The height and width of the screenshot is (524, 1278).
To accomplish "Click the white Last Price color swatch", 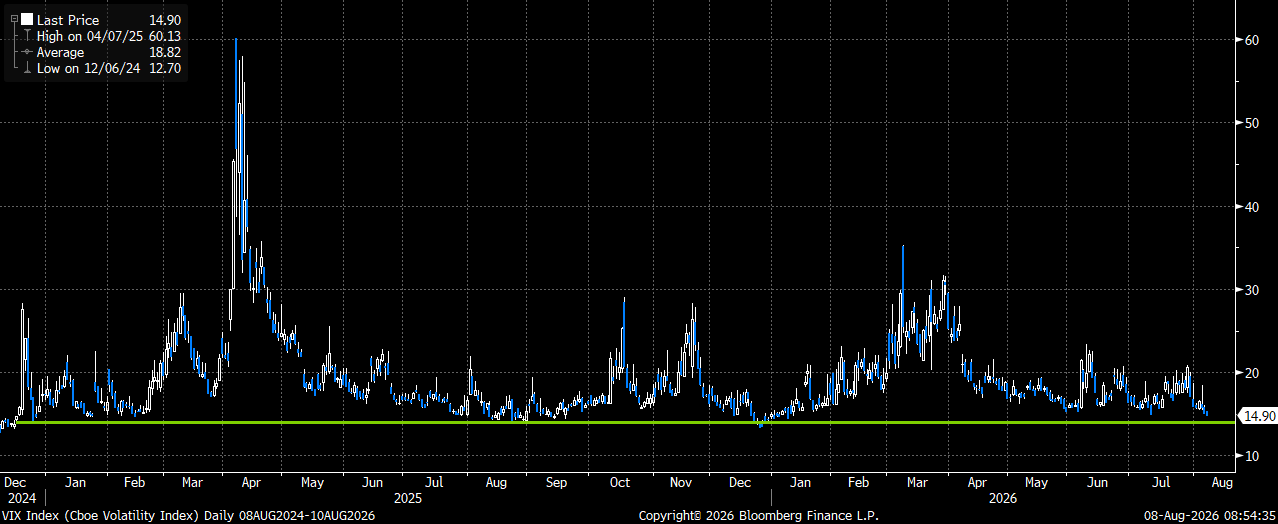I will [x=26, y=19].
